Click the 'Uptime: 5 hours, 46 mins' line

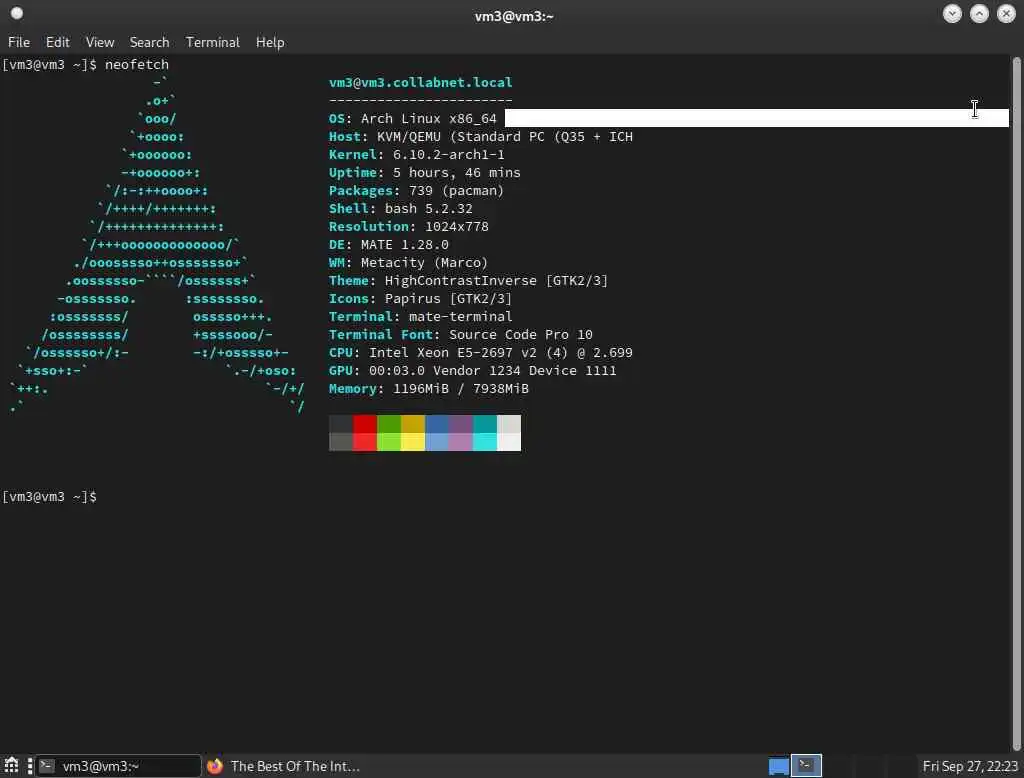tap(424, 172)
